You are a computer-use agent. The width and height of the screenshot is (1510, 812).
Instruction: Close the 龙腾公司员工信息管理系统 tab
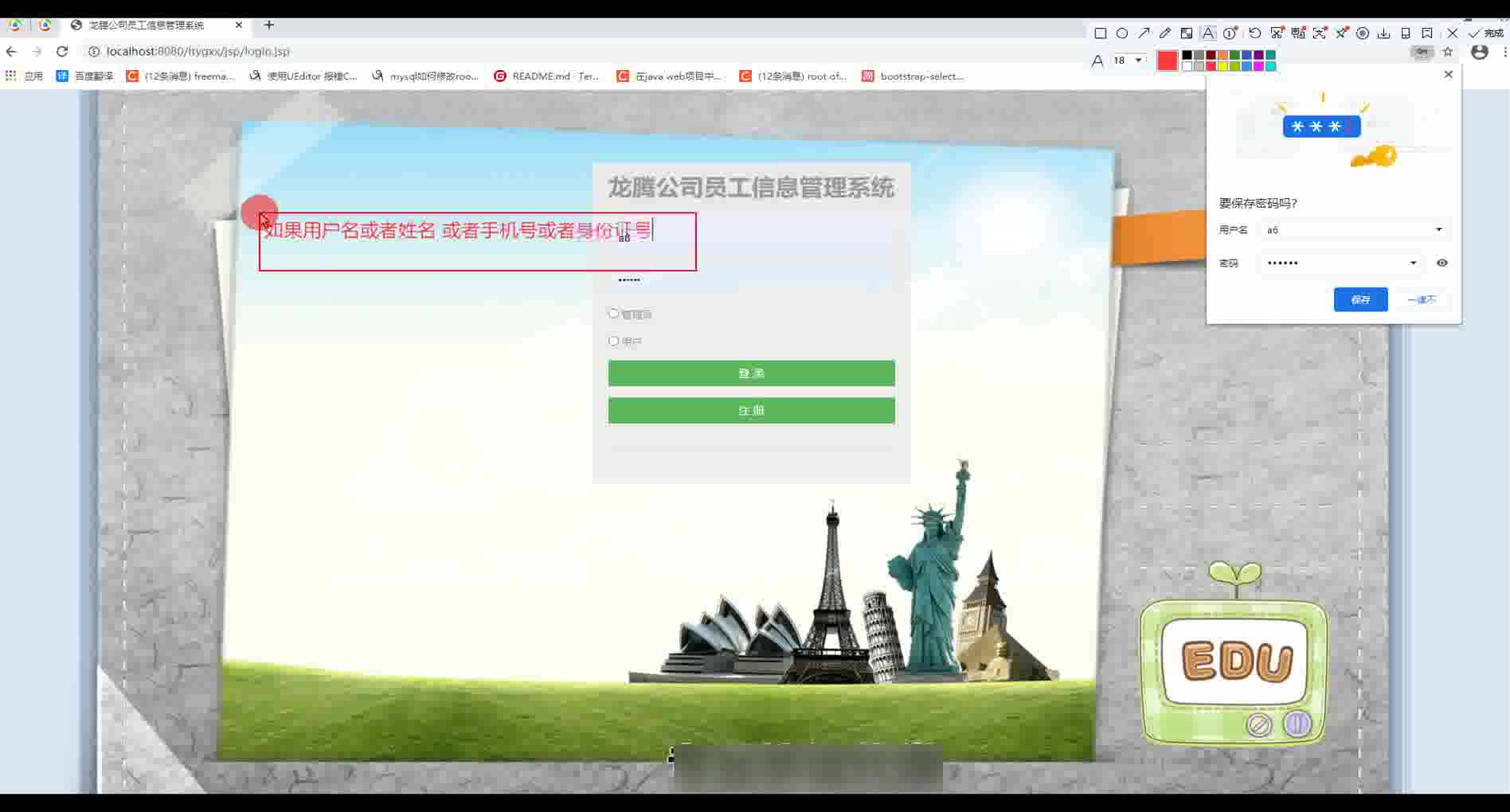point(239,25)
